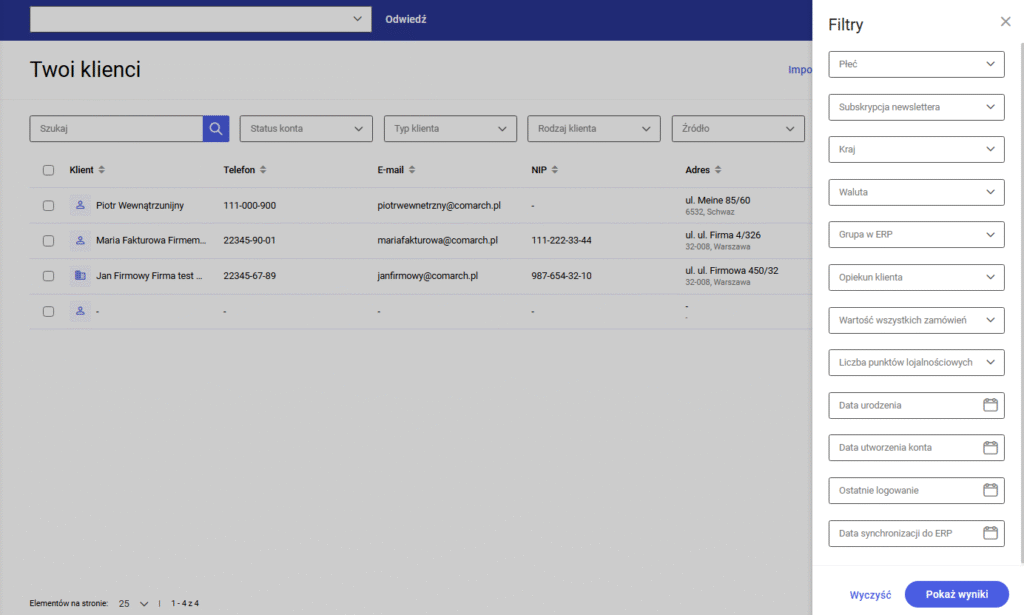Open calendar for Data synchronizacji do ERP
Viewport: 1024px width, 615px height.
pos(990,533)
